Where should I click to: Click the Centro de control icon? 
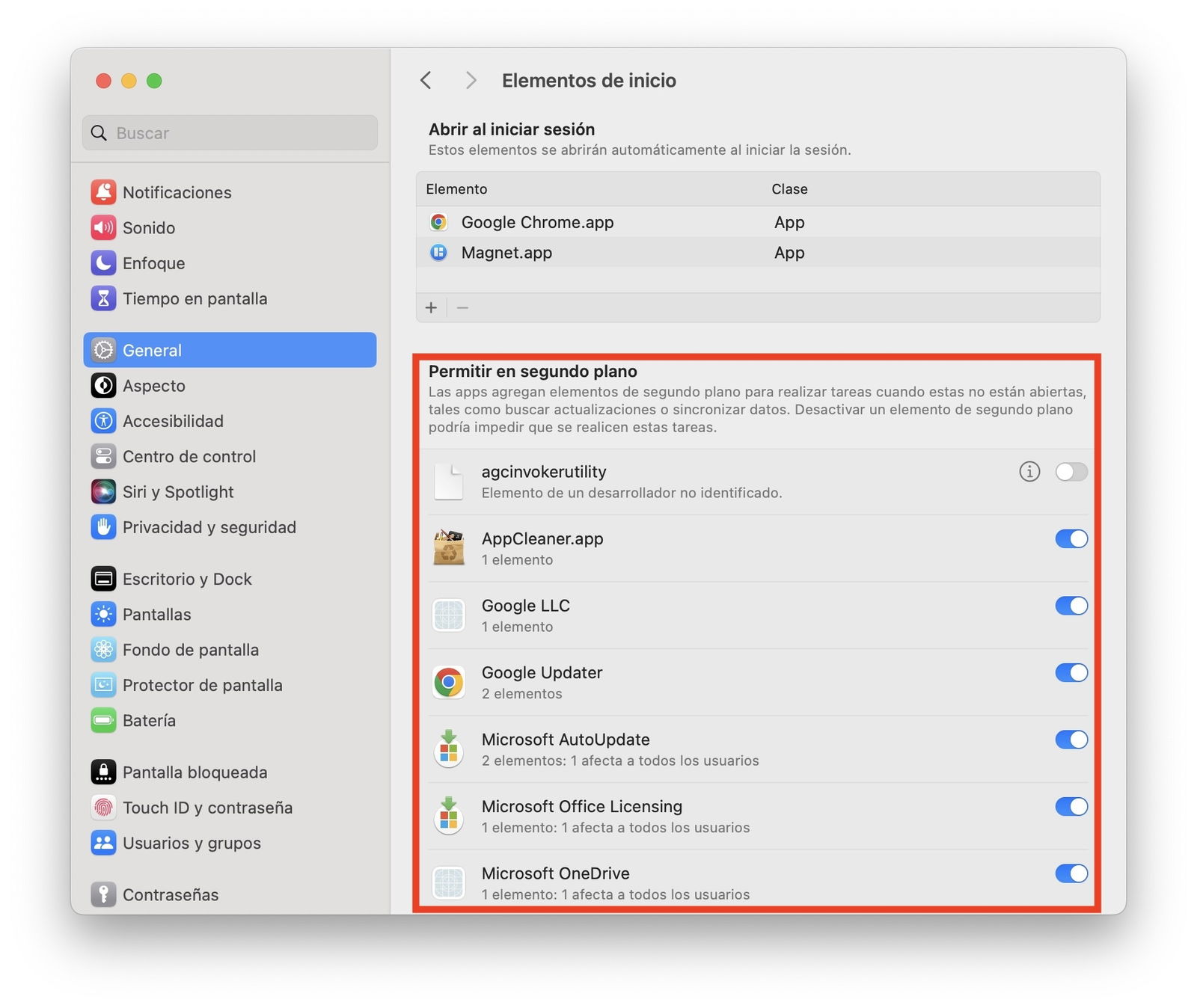click(103, 456)
